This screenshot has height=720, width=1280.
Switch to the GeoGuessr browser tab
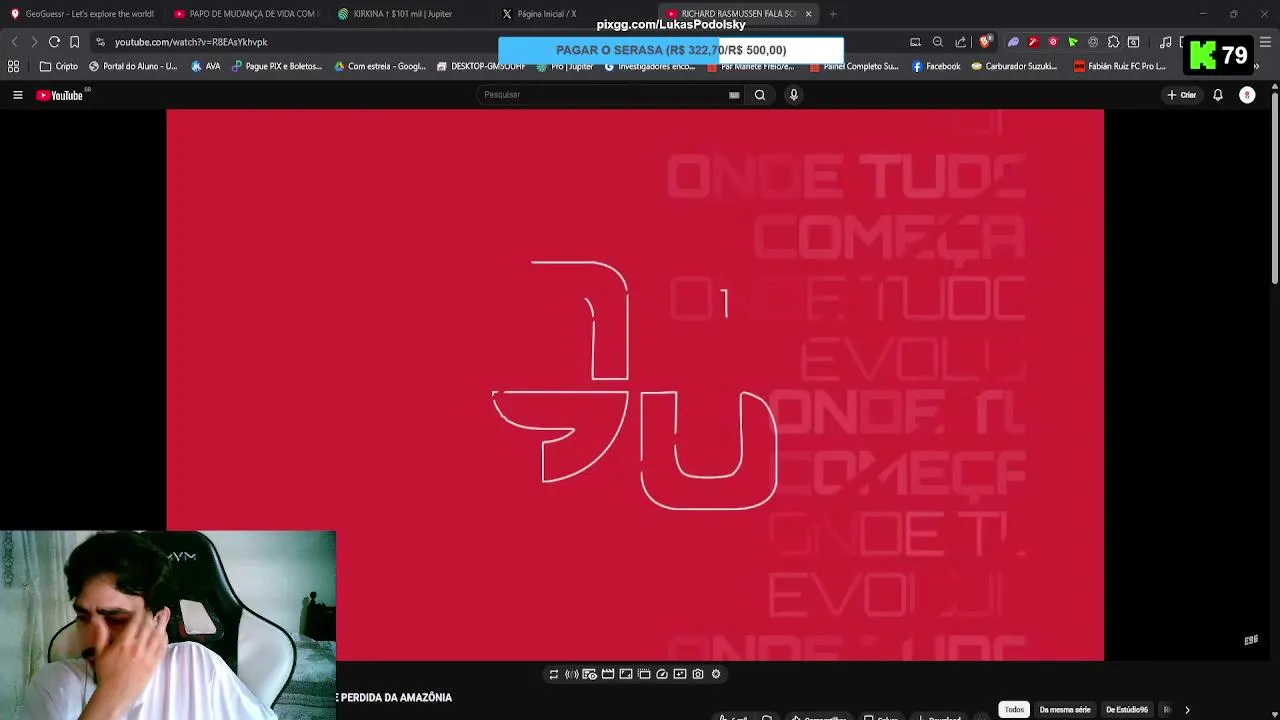tap(82, 14)
